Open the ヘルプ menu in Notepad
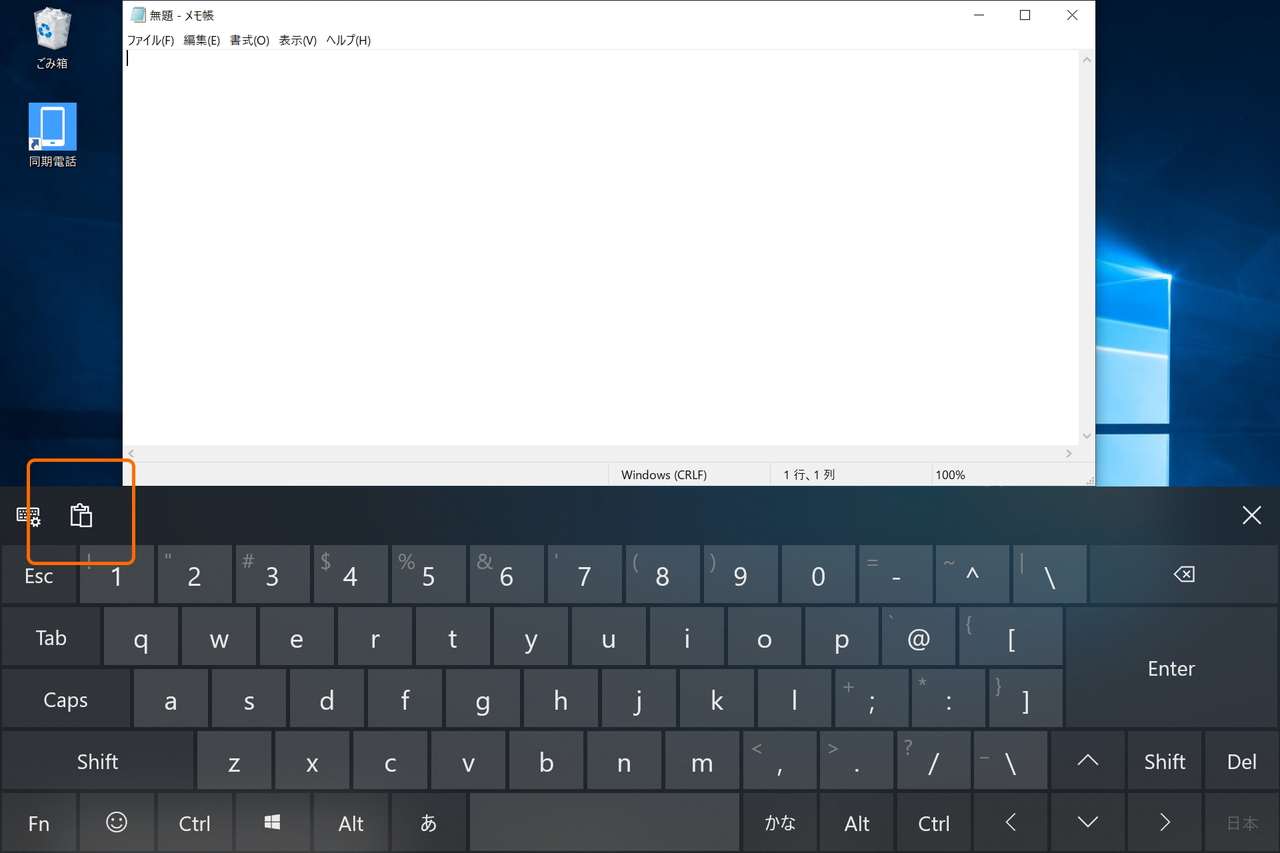 pyautogui.click(x=347, y=40)
